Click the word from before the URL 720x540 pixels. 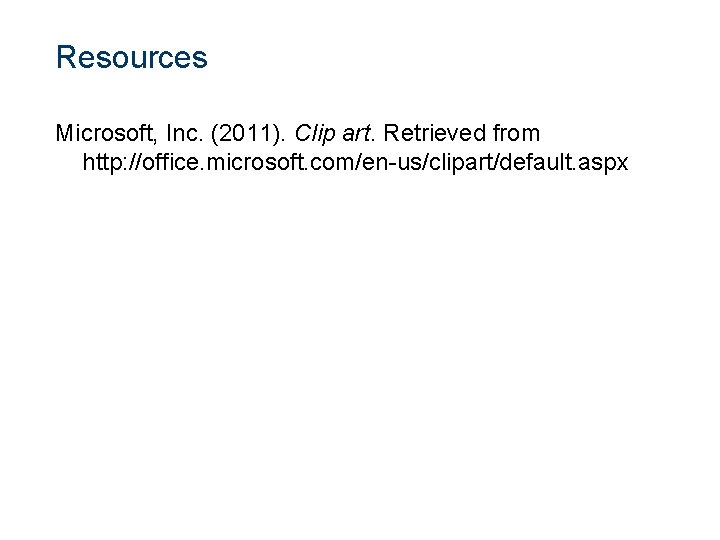(516, 133)
